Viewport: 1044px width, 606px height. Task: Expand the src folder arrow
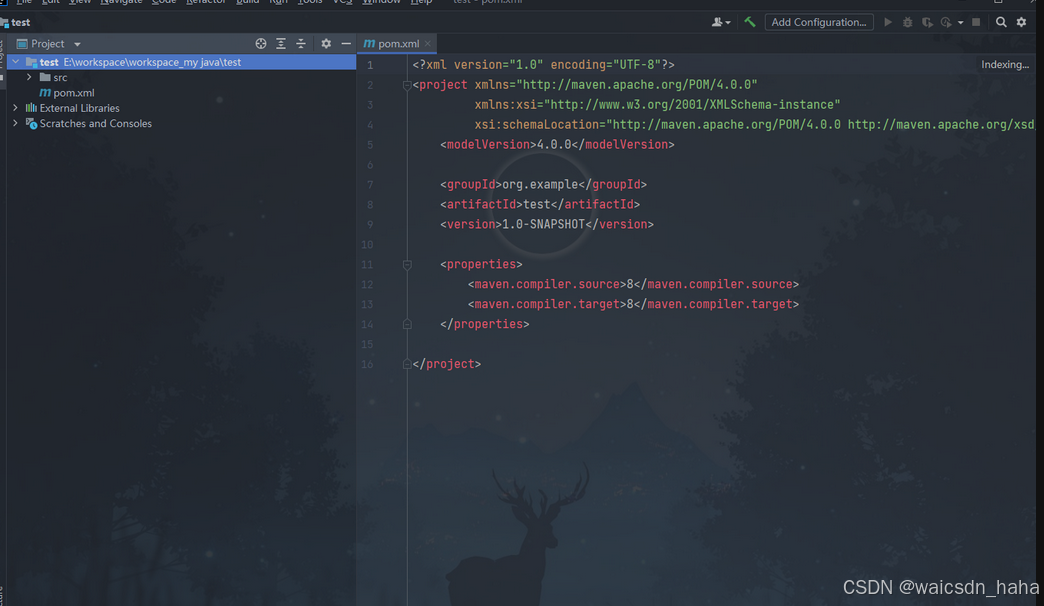29,77
